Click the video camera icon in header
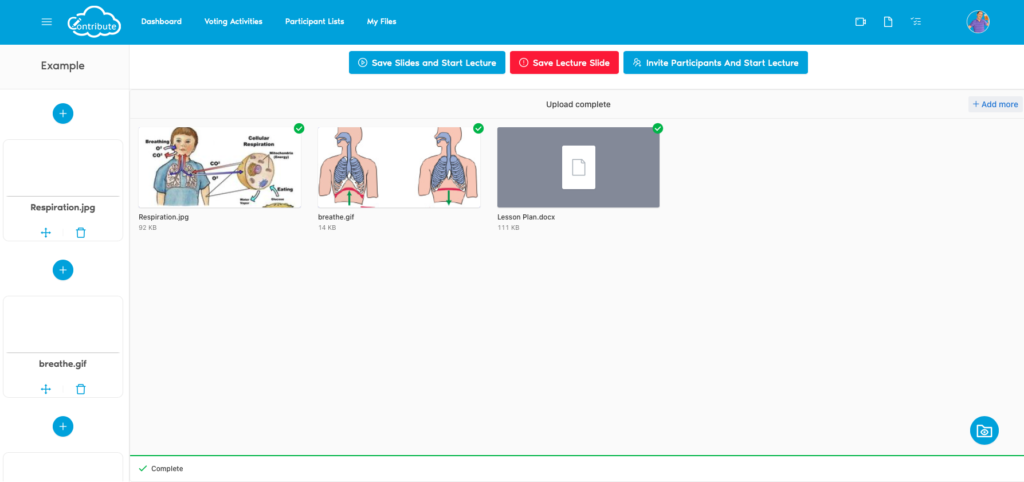 (x=860, y=22)
